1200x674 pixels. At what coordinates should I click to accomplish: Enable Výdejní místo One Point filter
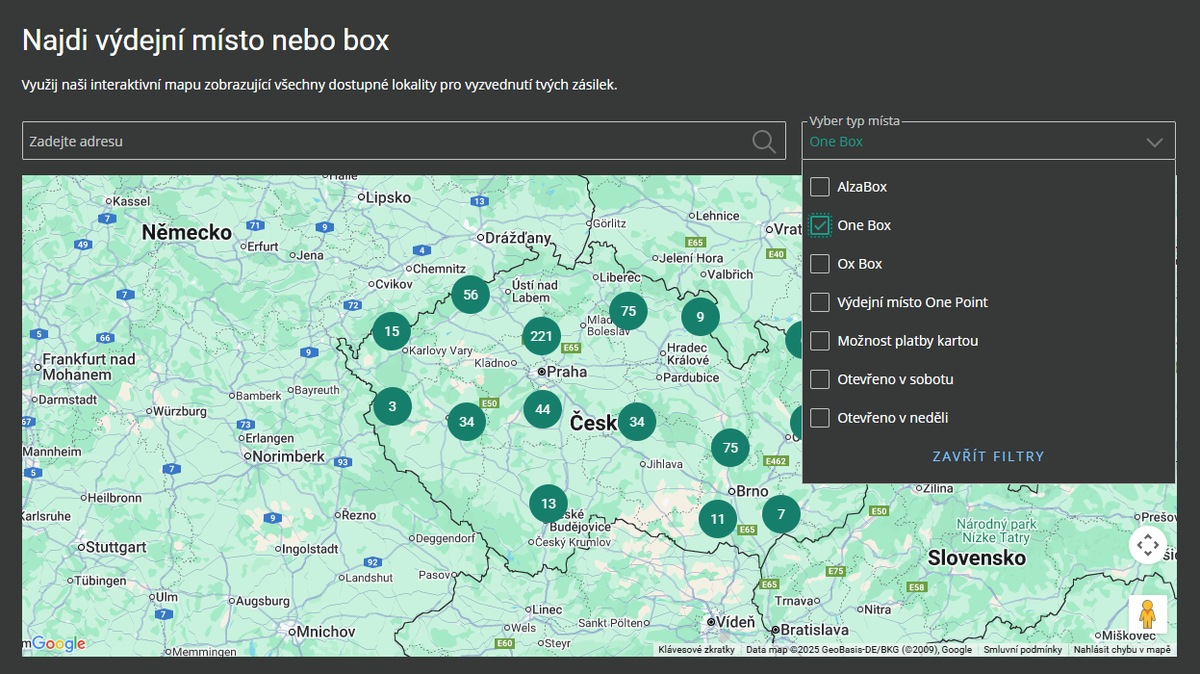click(820, 302)
